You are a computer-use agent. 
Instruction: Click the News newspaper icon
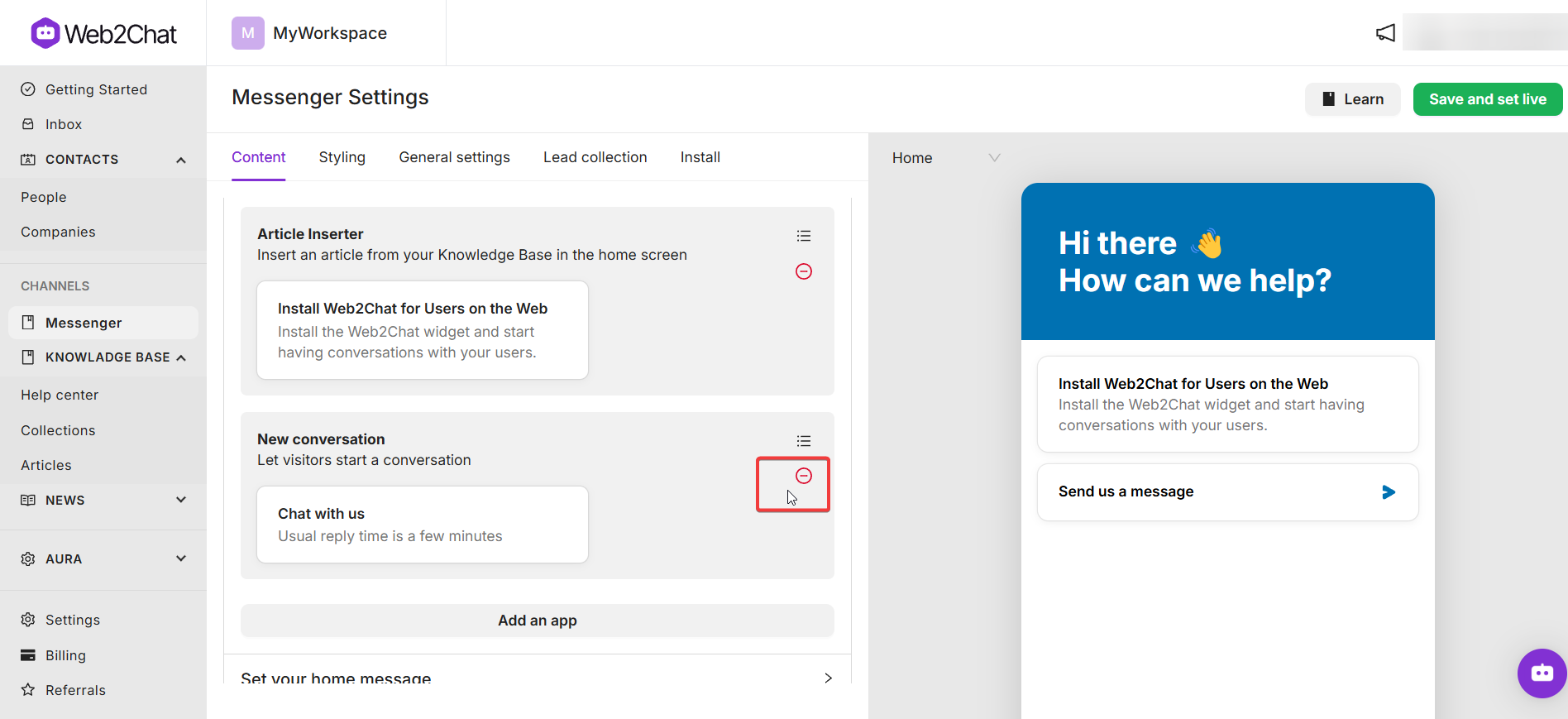pyautogui.click(x=28, y=500)
